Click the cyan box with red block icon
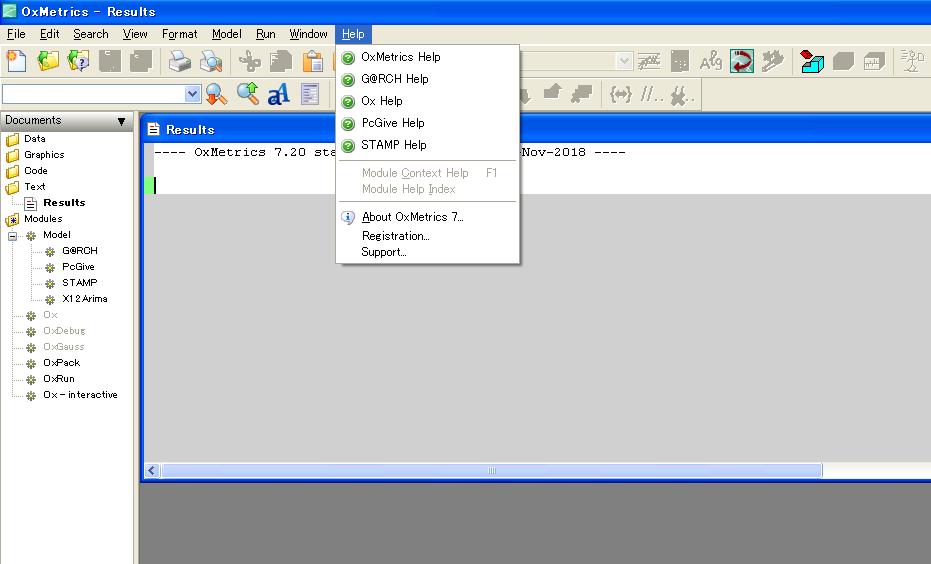 812,61
